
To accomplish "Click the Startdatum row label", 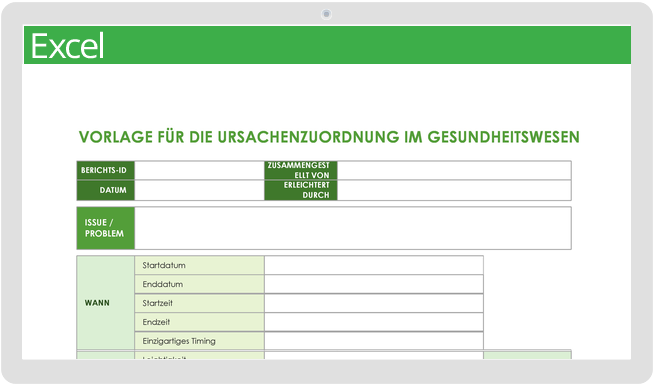I will coord(199,265).
